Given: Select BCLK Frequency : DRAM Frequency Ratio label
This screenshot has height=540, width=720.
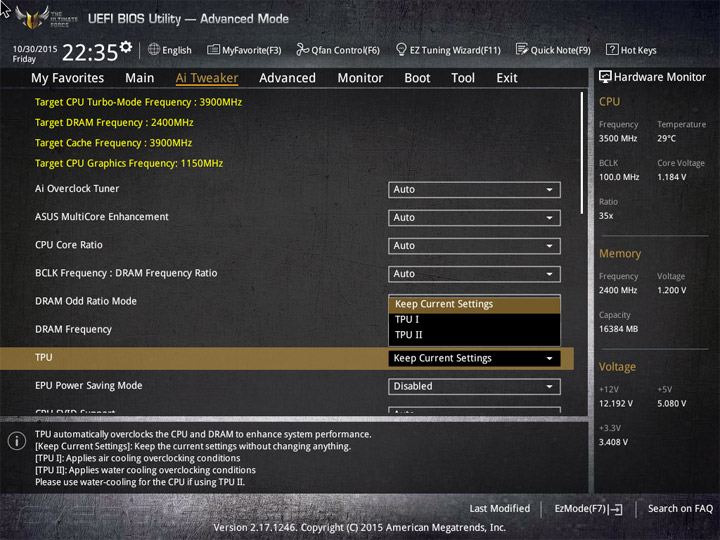Looking at the screenshot, I should (x=126, y=273).
